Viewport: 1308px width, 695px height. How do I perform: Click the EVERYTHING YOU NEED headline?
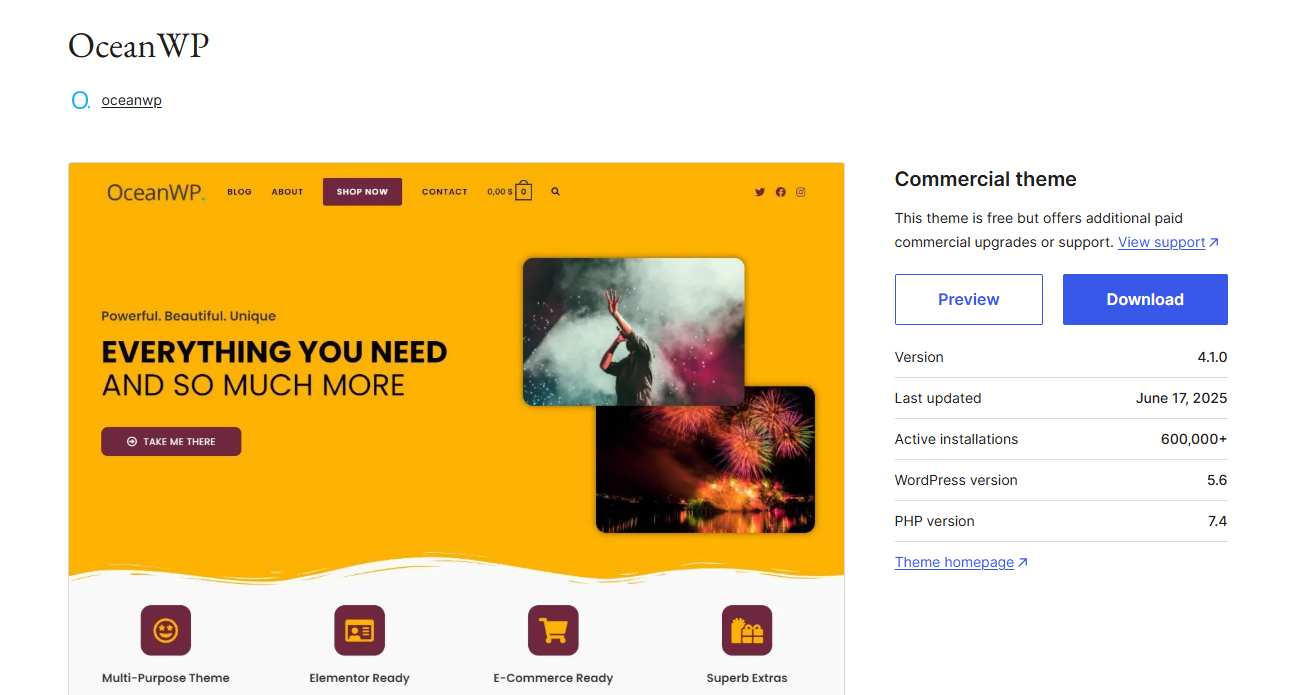tap(274, 352)
